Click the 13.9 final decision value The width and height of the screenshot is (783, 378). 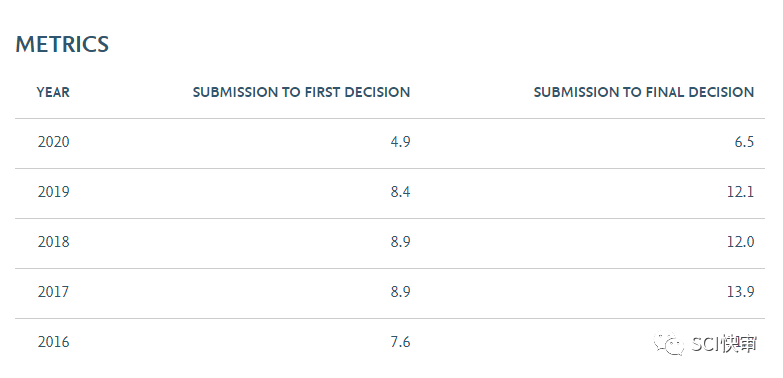click(741, 292)
